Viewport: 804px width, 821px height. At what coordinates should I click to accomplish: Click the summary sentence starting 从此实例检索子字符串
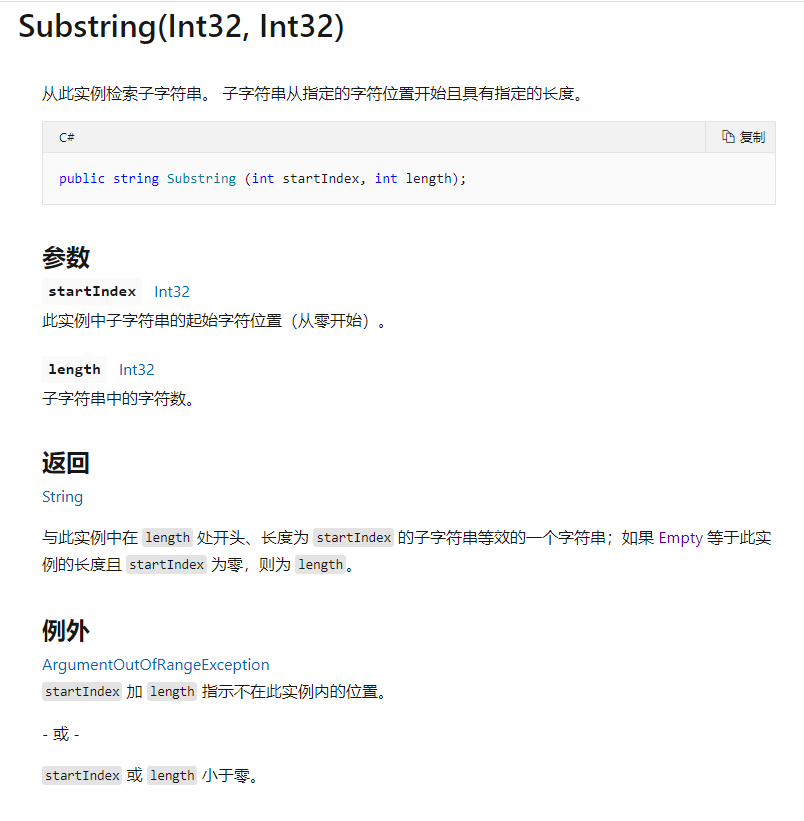312,94
